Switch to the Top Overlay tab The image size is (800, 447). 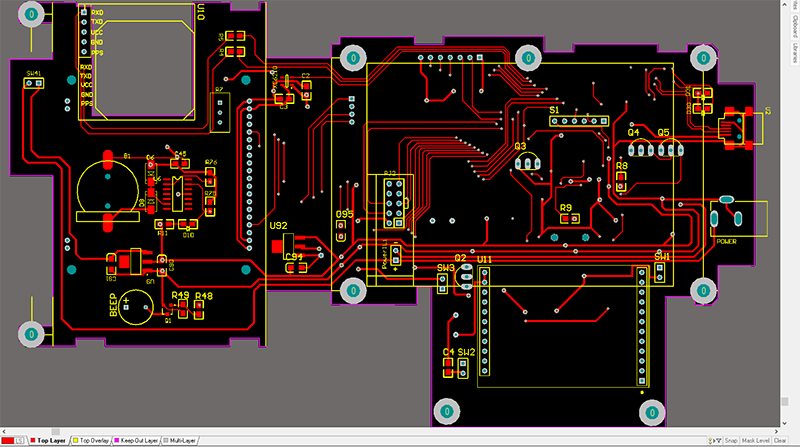[x=91, y=440]
